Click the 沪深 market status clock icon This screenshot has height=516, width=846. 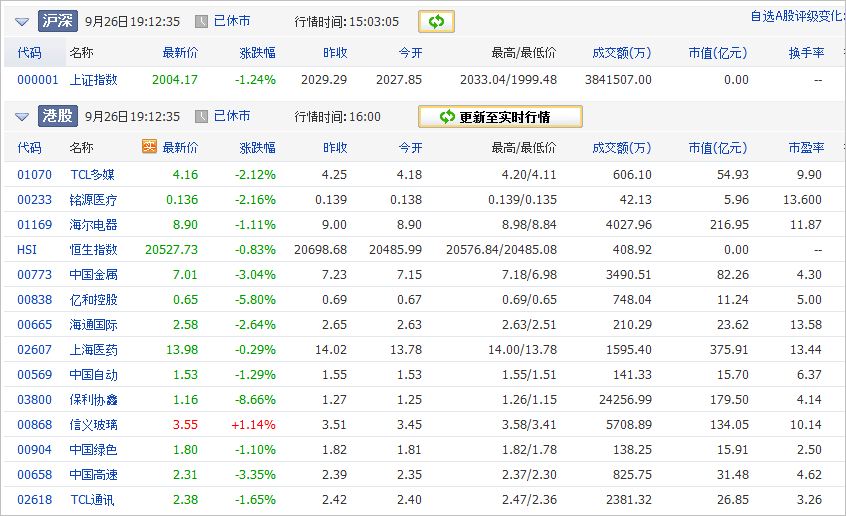tap(201, 22)
